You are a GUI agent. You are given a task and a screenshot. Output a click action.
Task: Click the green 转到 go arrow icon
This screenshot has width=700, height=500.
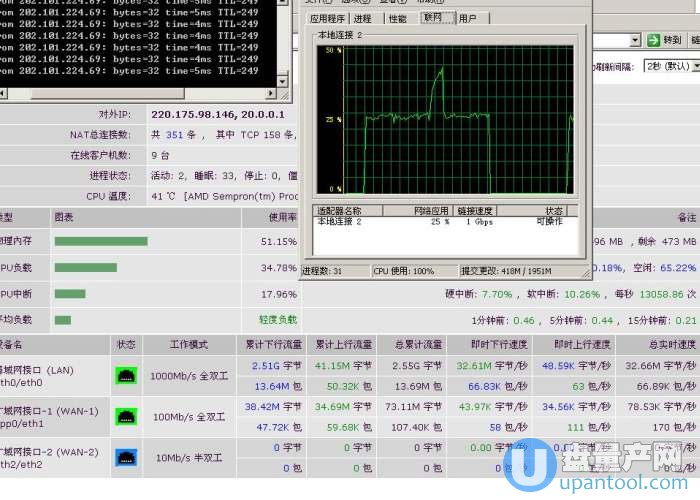653,40
